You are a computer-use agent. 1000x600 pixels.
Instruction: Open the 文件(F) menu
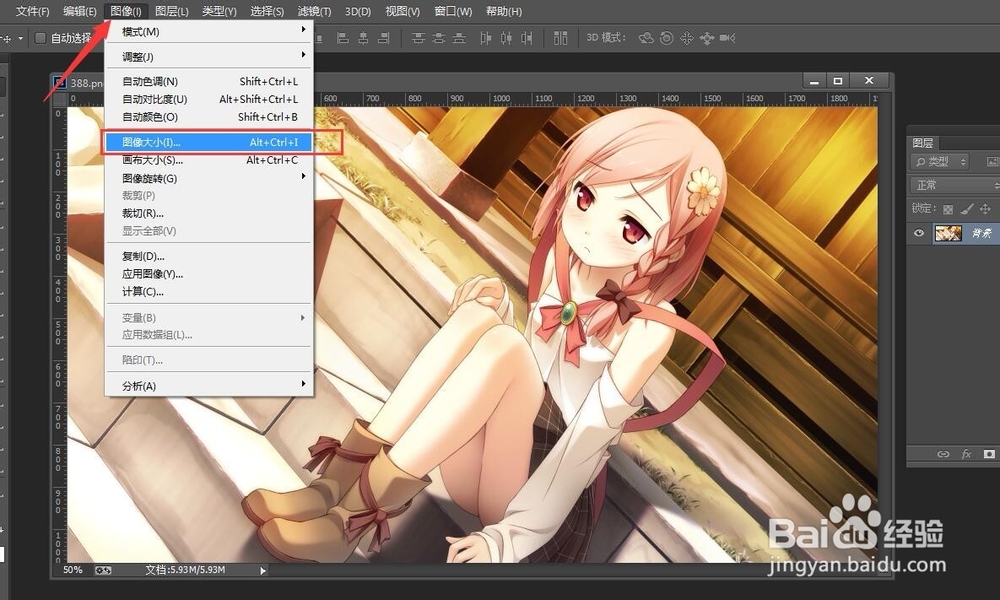[33, 11]
